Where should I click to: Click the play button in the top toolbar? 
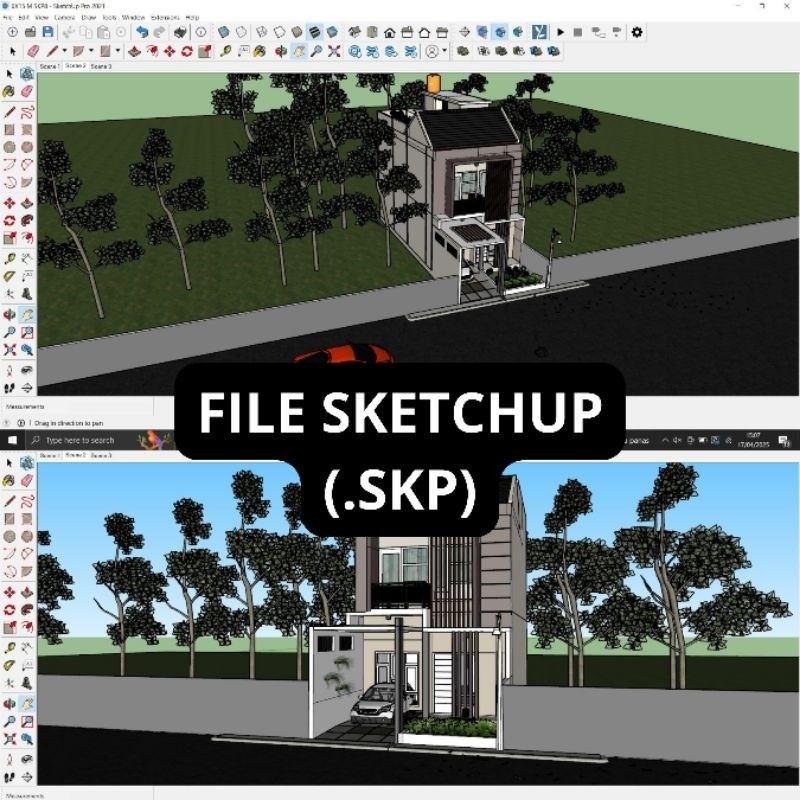[x=560, y=32]
